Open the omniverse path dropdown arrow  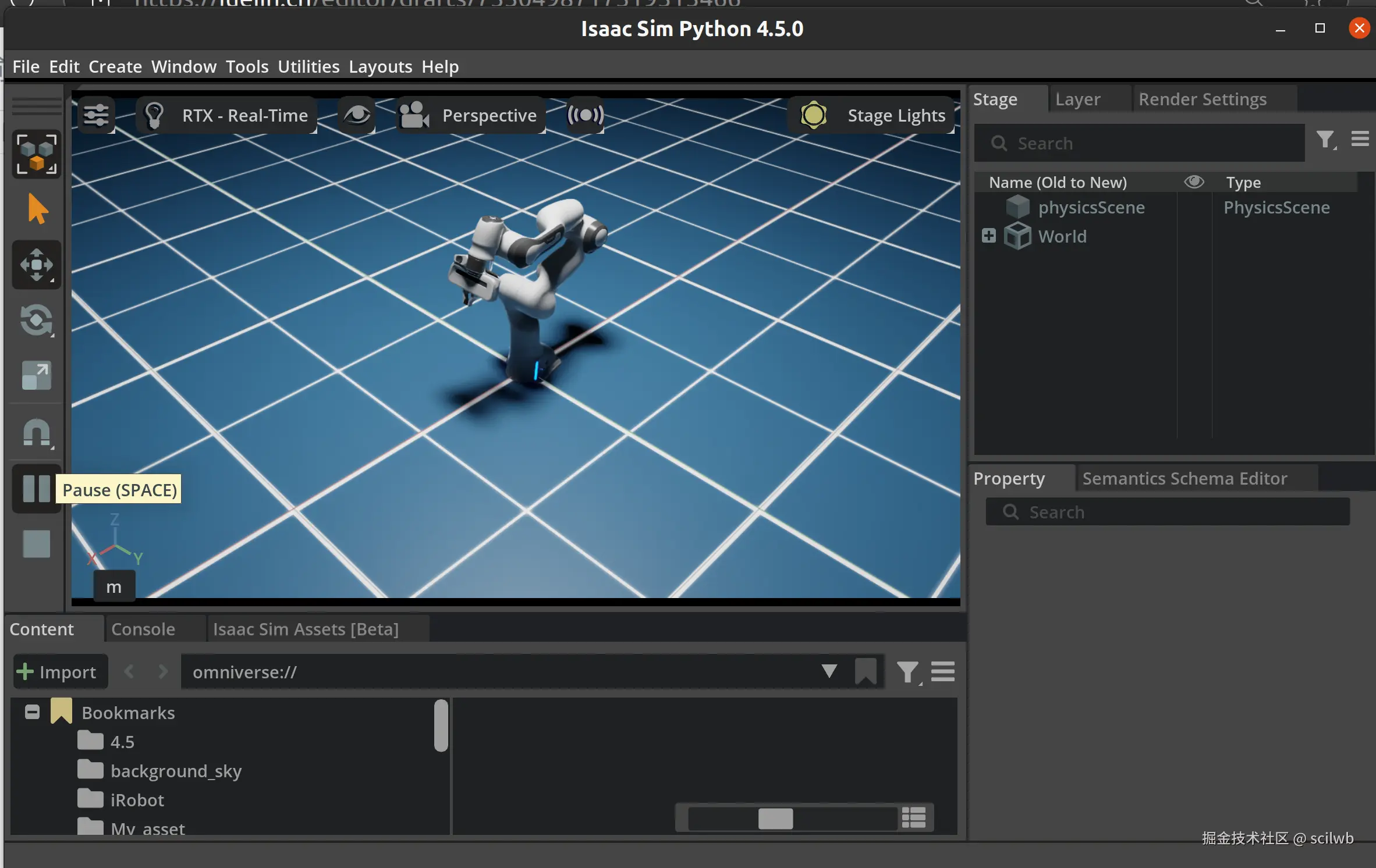coord(829,671)
